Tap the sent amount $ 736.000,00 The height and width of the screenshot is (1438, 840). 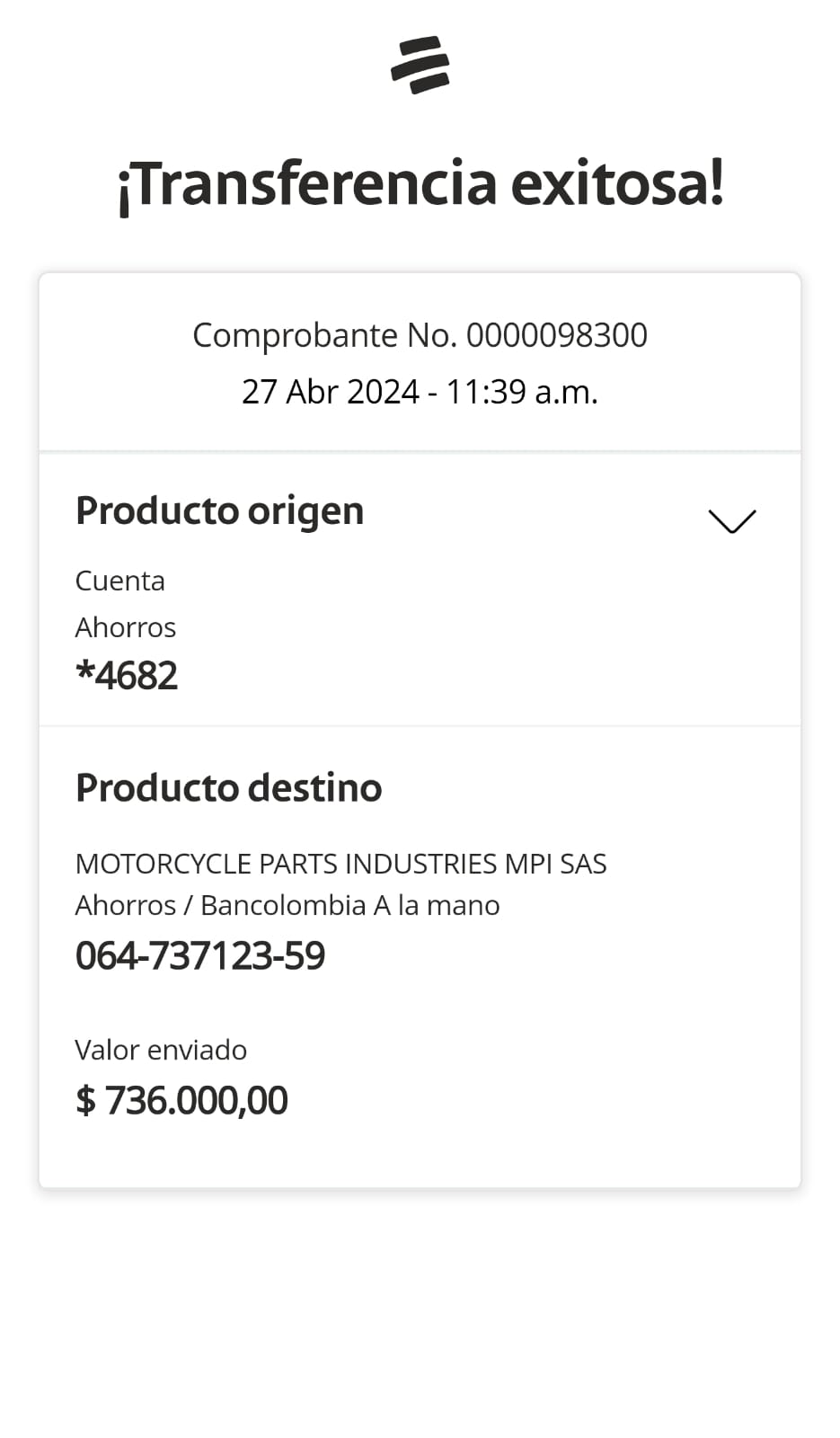[181, 1100]
